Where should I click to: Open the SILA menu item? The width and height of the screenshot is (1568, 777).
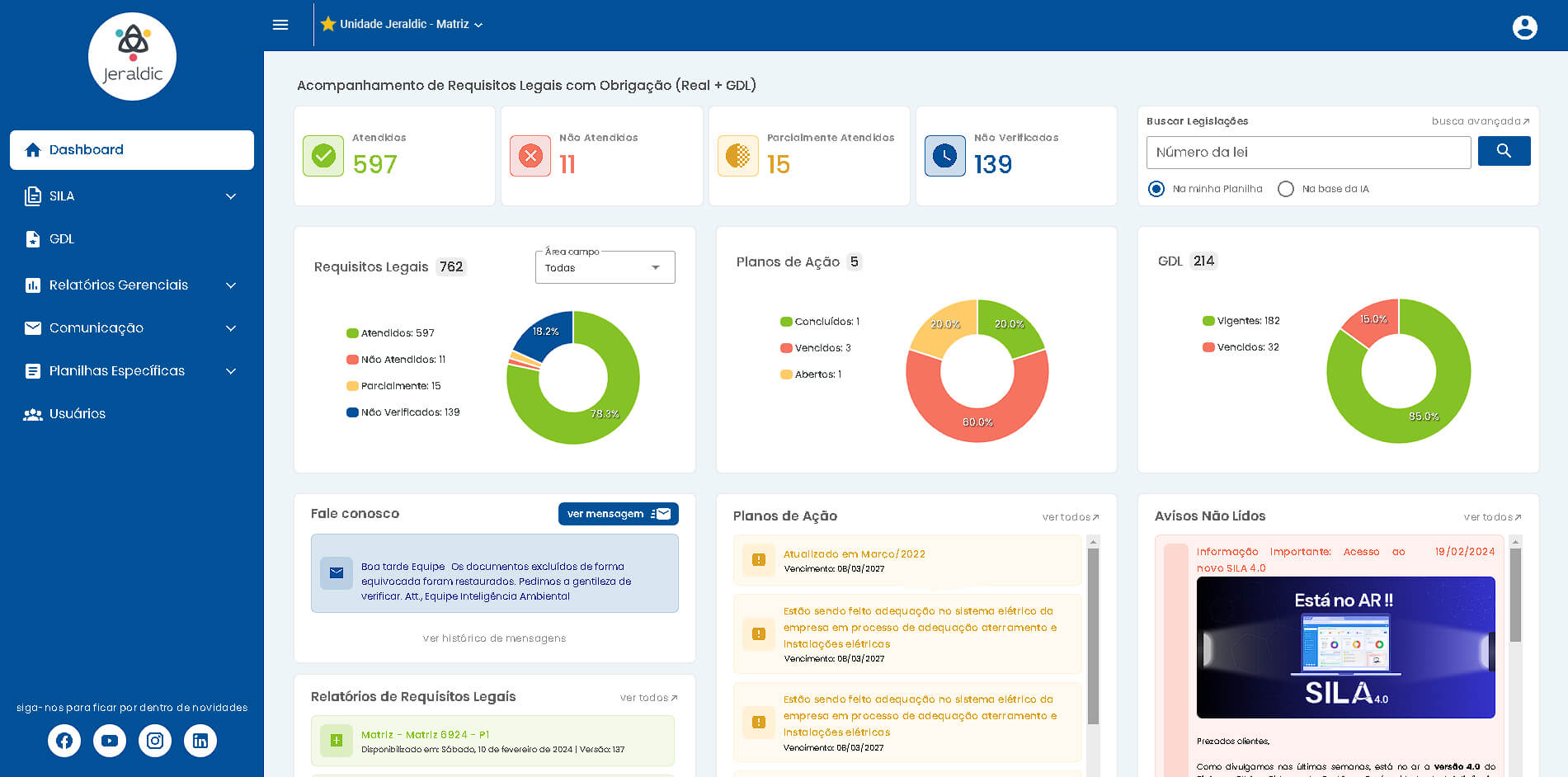point(132,196)
